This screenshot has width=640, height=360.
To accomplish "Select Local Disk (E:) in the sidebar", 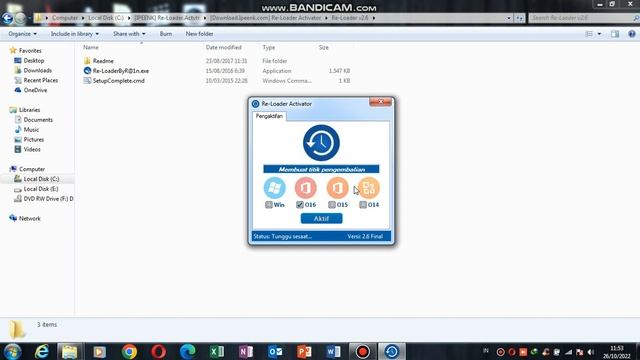I will [41, 189].
